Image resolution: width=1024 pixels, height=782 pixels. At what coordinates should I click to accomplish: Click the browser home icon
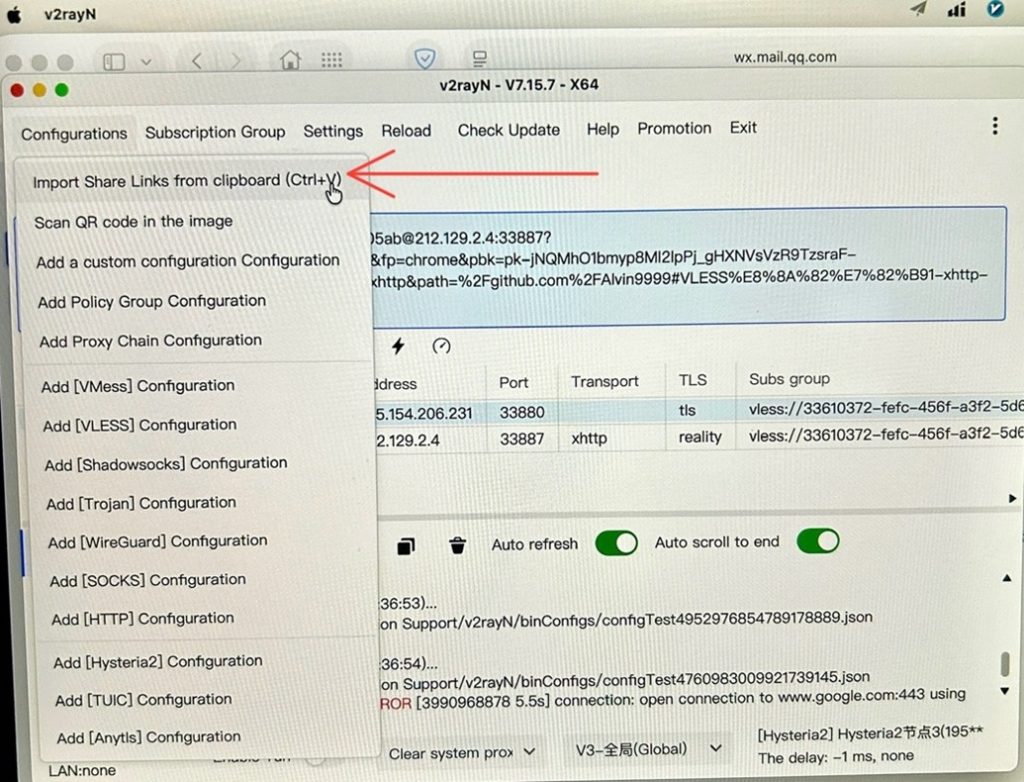click(290, 60)
